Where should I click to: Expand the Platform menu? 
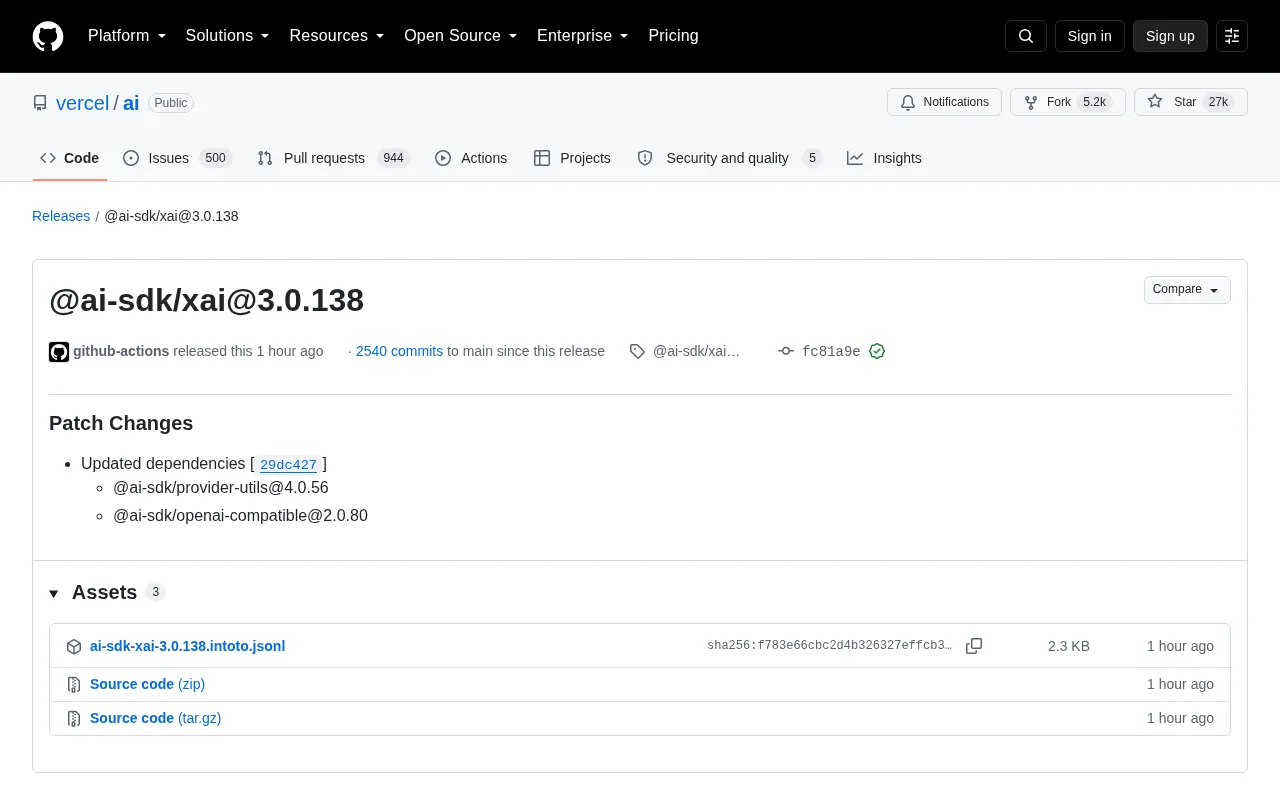tap(127, 36)
